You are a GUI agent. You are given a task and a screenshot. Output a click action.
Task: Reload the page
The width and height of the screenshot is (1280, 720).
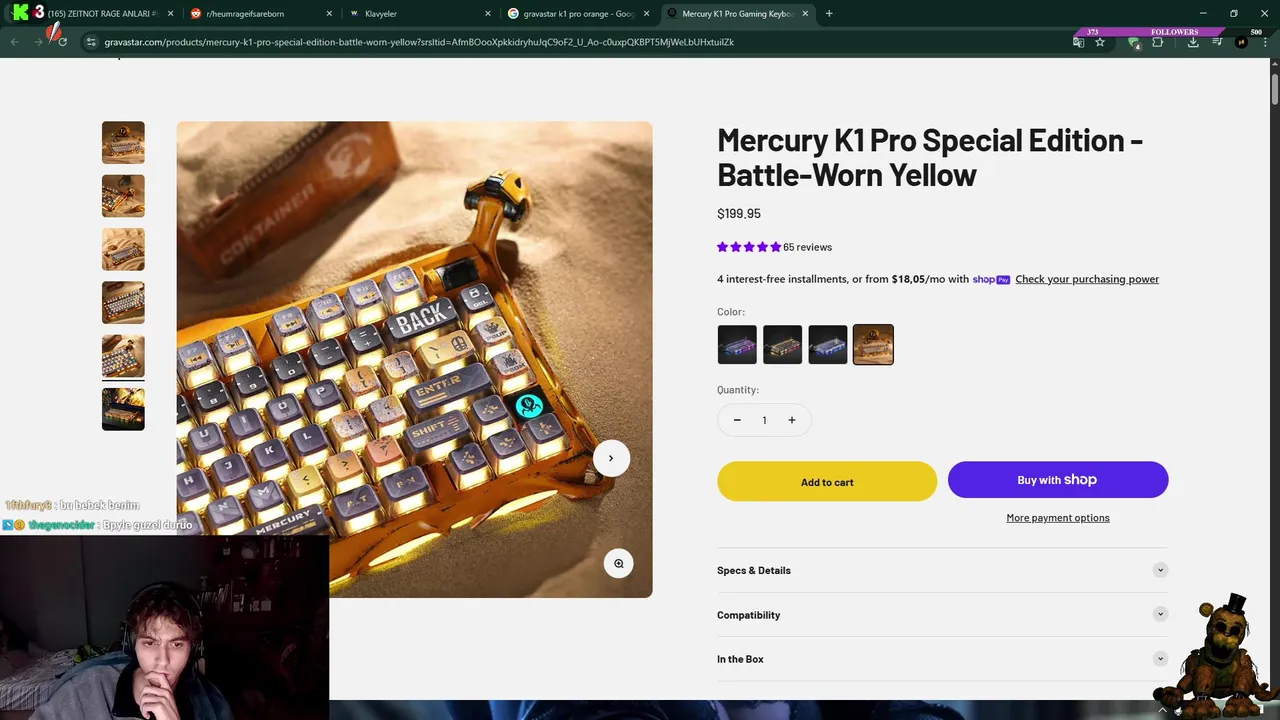(x=62, y=42)
